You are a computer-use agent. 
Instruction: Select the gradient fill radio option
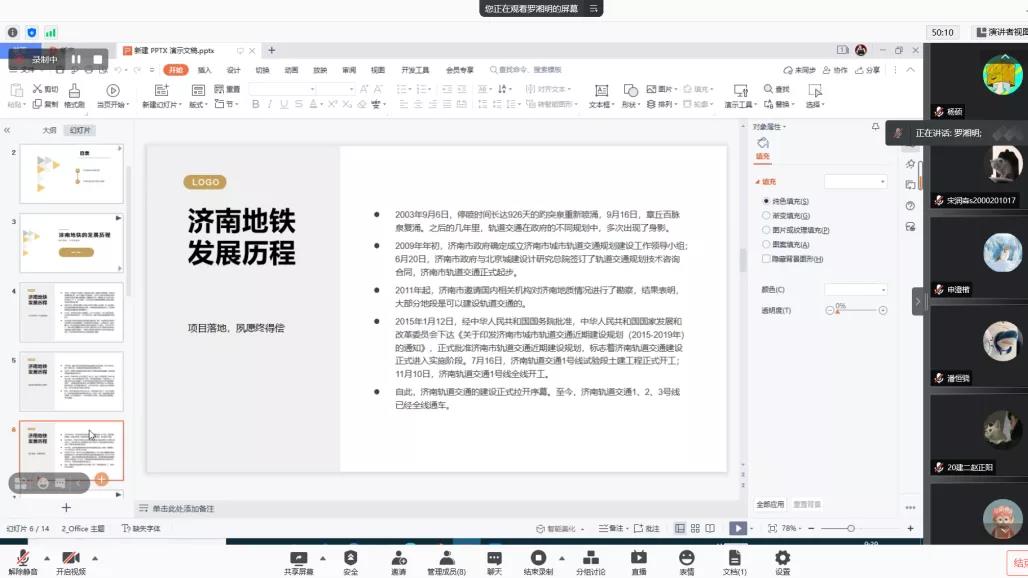(x=766, y=216)
